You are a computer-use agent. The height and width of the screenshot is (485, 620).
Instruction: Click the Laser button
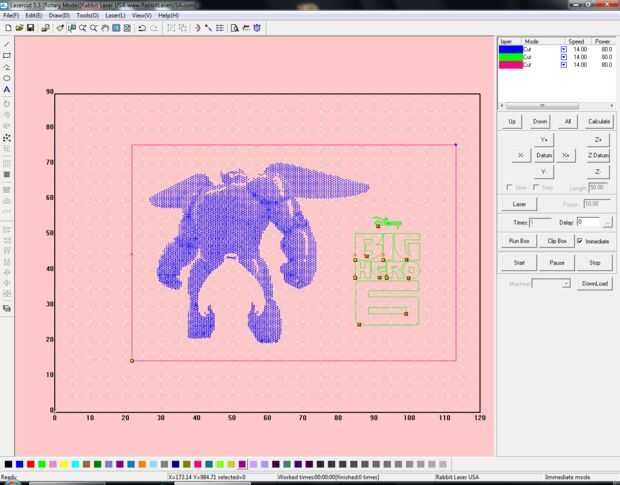pos(519,204)
